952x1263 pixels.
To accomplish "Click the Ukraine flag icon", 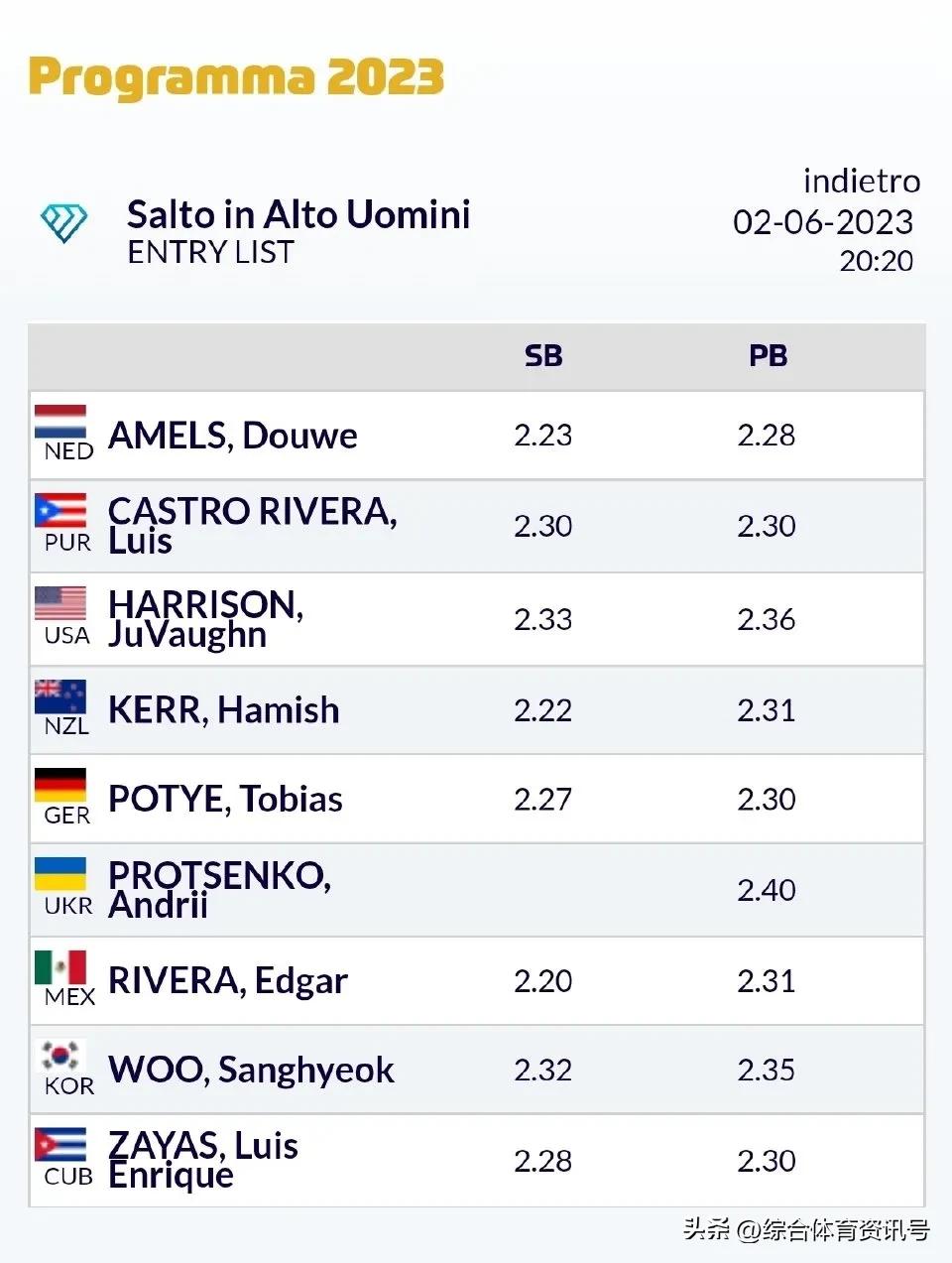I will point(60,875).
